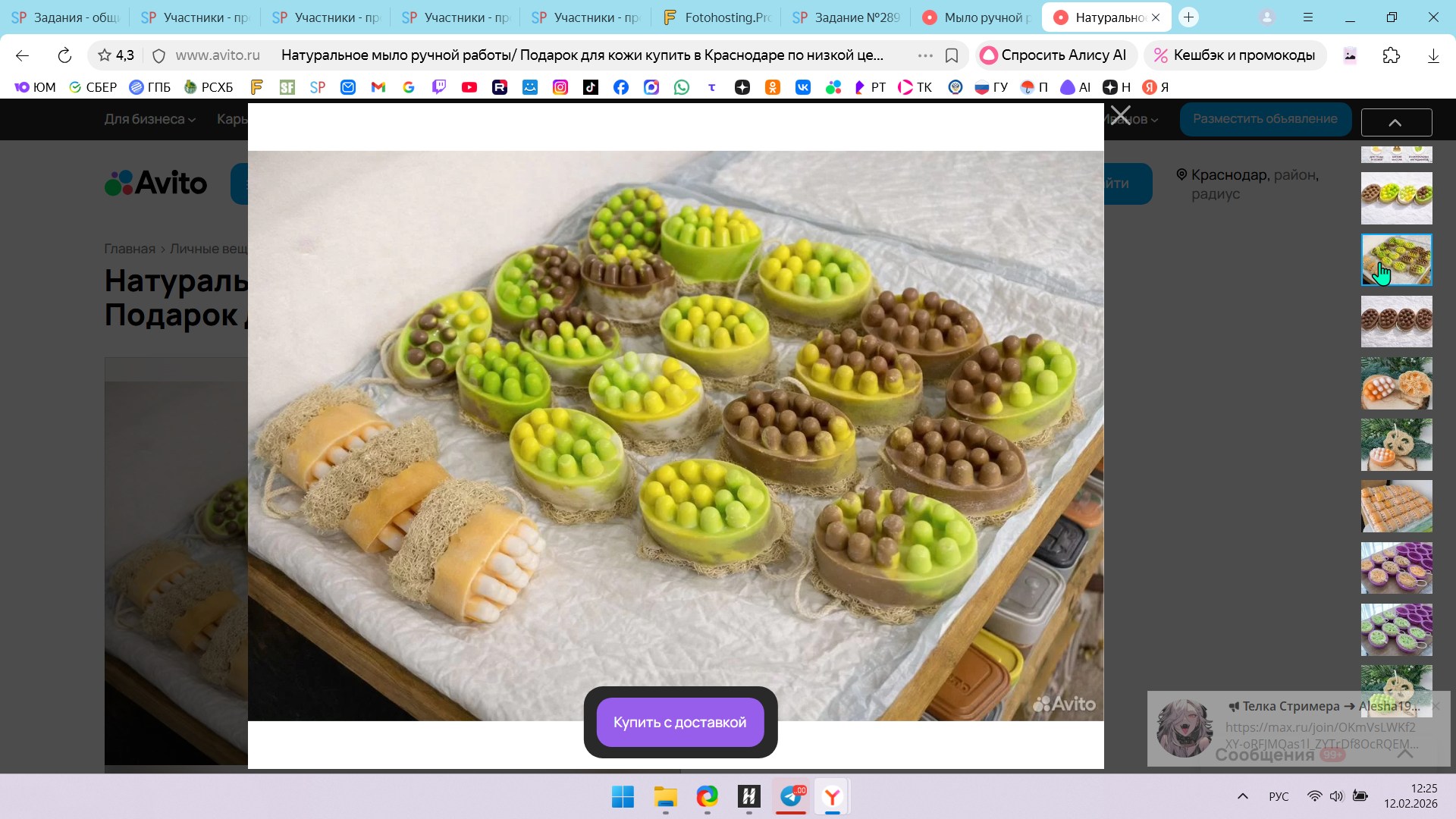Open the extensions puzzle icon

coord(1392,55)
